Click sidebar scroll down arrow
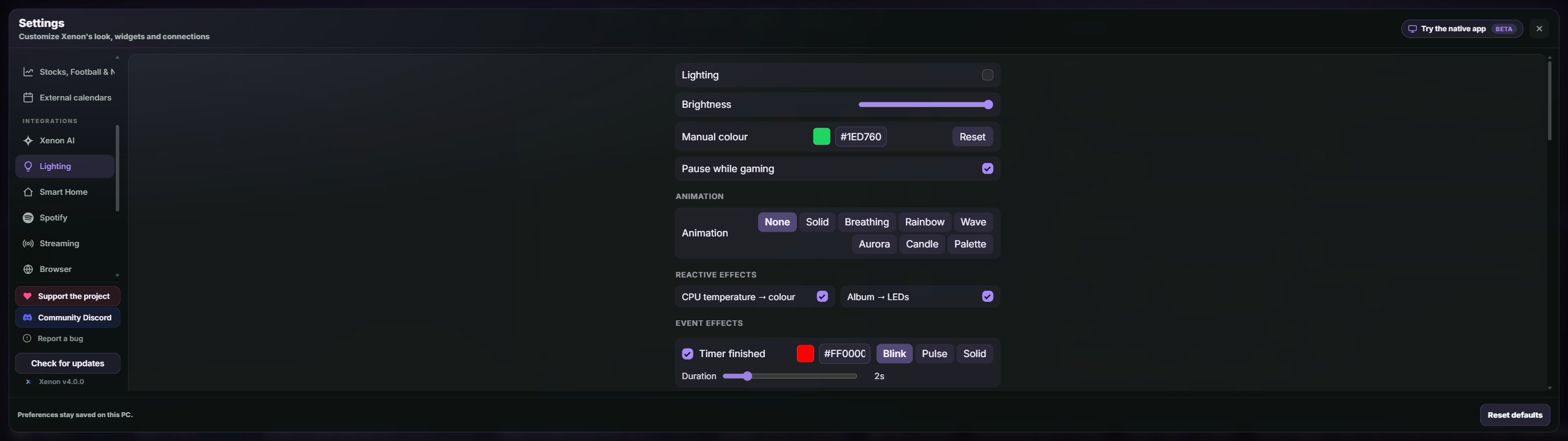 point(117,276)
